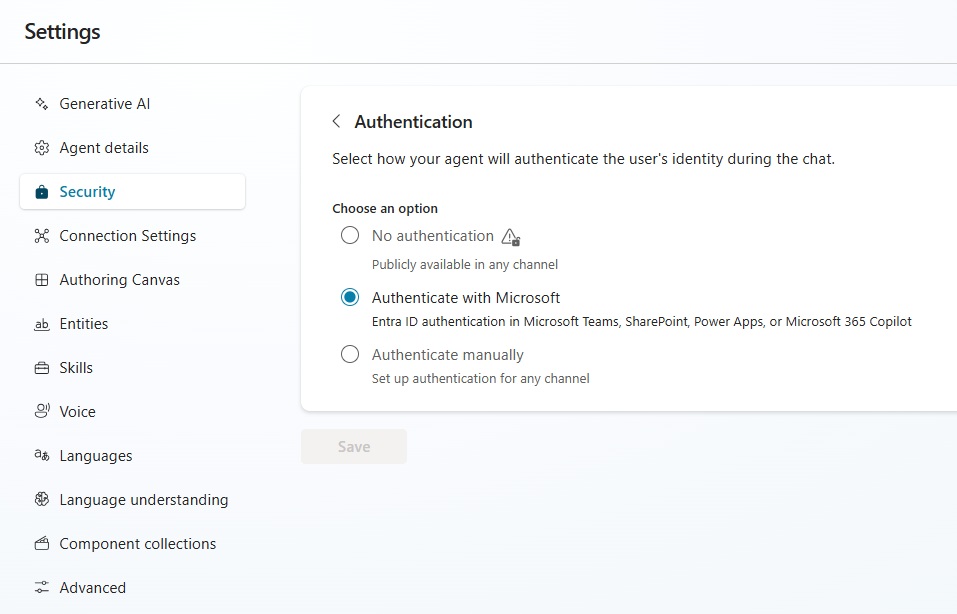The width and height of the screenshot is (957, 614).
Task: Click the Entities icon in sidebar
Action: (x=41, y=324)
